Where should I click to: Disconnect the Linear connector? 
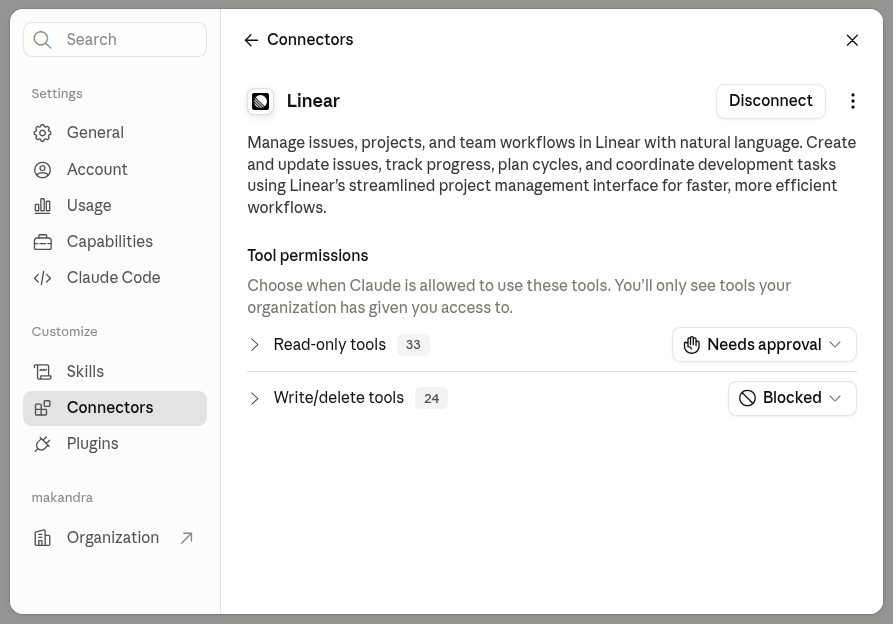coord(771,101)
